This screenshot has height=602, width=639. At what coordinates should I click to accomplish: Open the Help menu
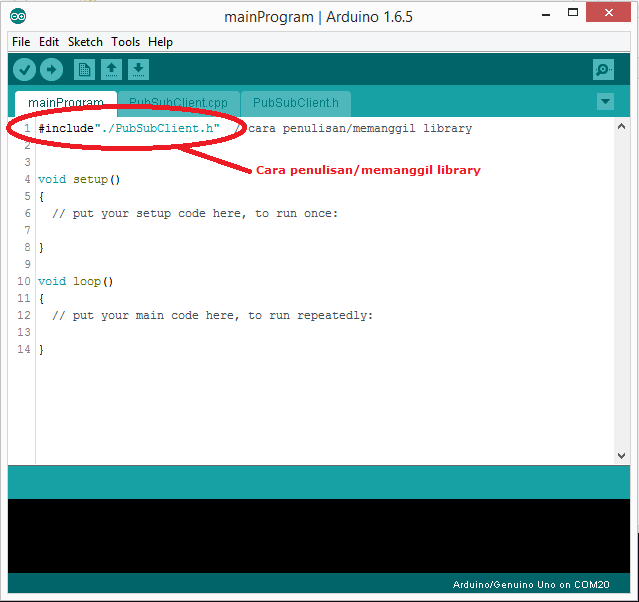coord(160,42)
